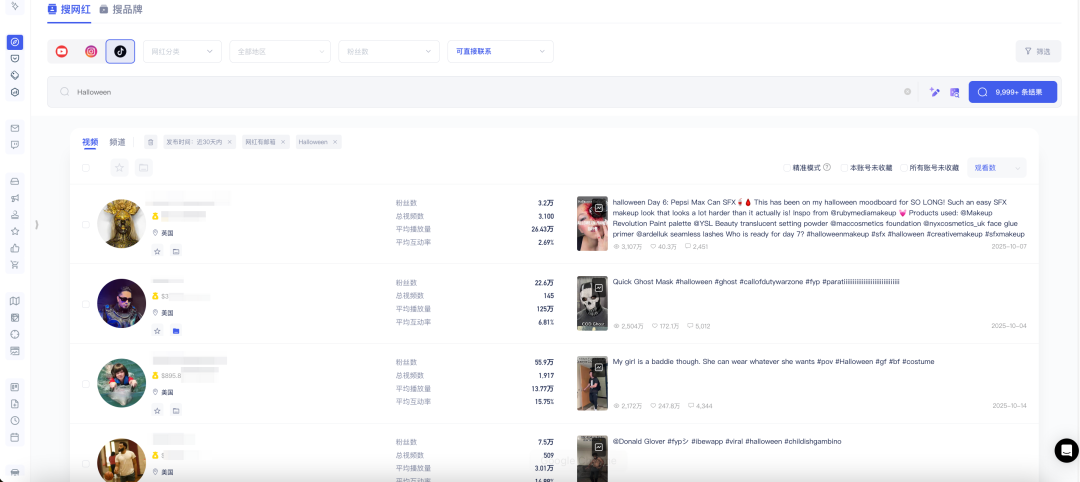Viewport: 1080px width, 482px height.
Task: Click the 筛选 filter button
Action: pyautogui.click(x=1038, y=51)
